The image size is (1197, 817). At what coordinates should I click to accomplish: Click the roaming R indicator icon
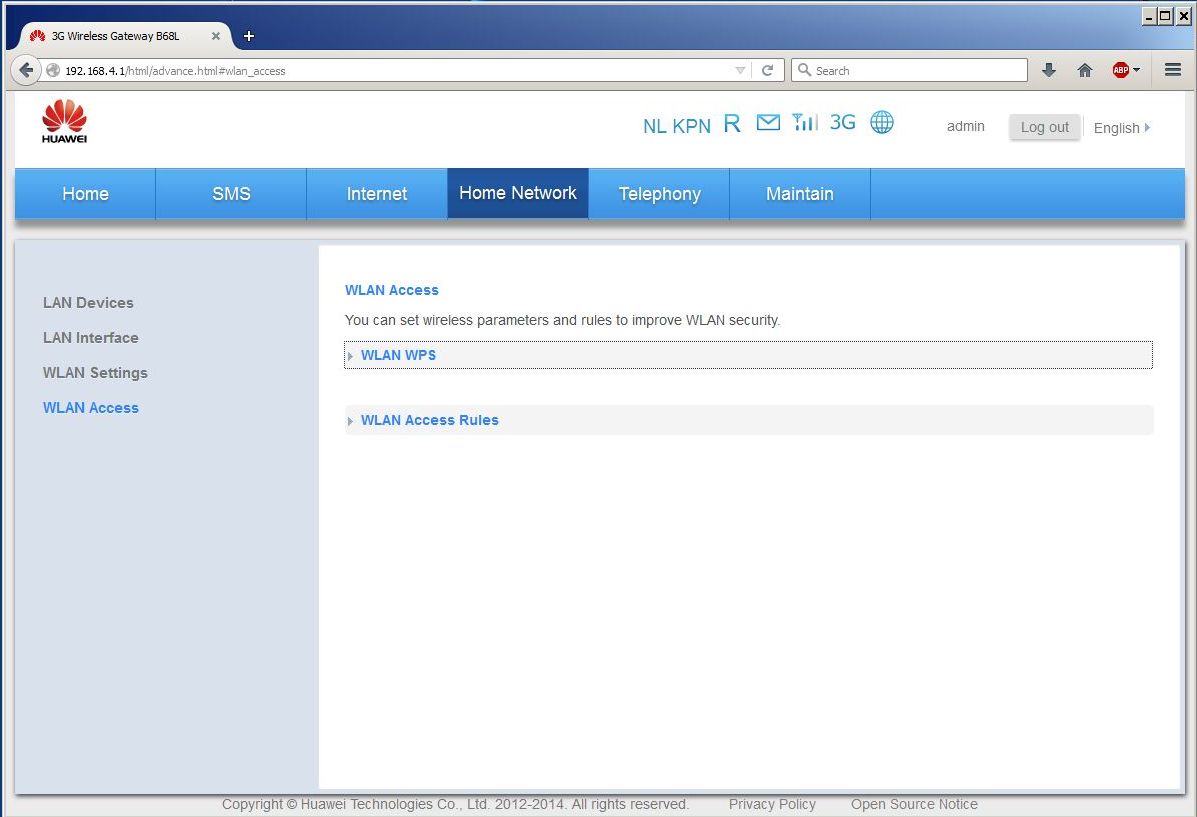(x=732, y=124)
